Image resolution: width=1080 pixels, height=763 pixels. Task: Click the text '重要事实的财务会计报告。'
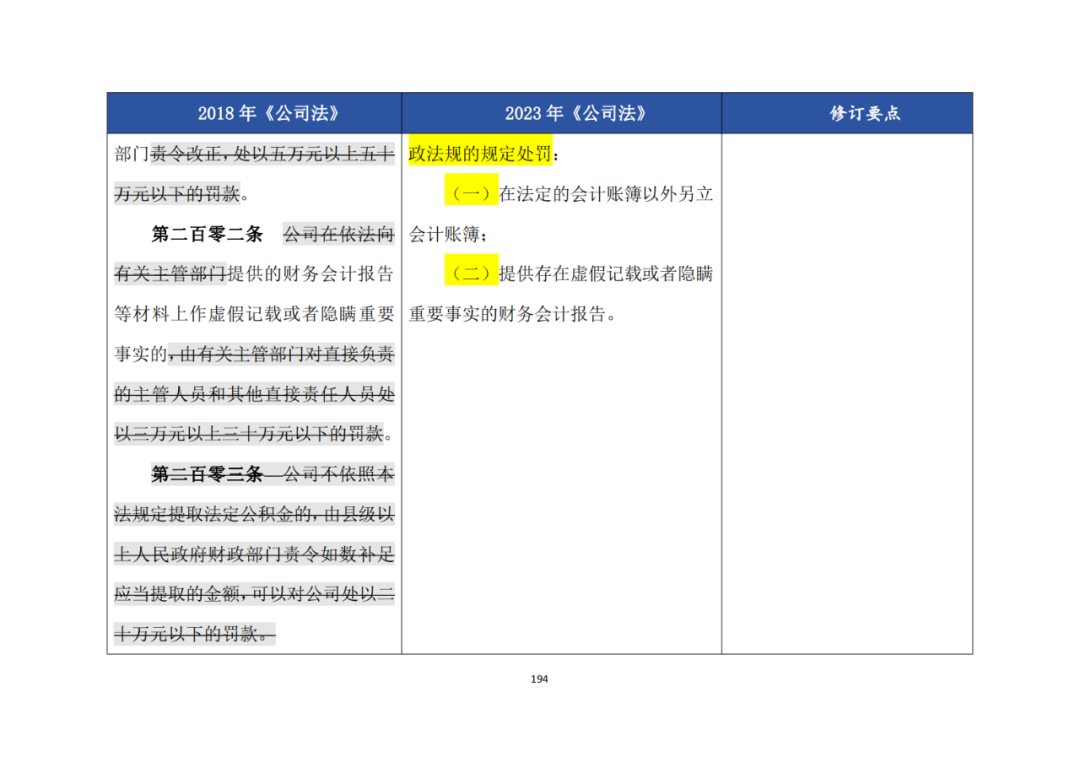tap(512, 314)
